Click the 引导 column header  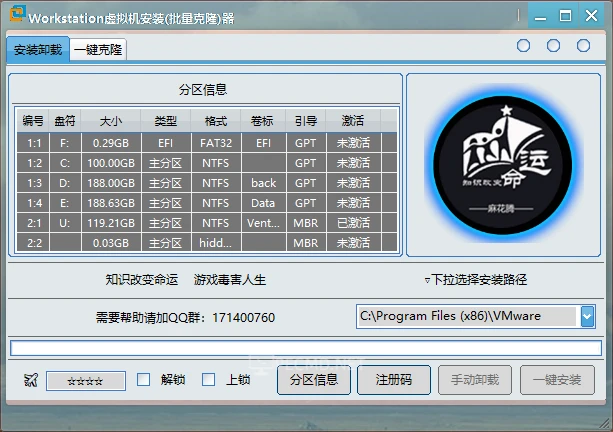(306, 121)
